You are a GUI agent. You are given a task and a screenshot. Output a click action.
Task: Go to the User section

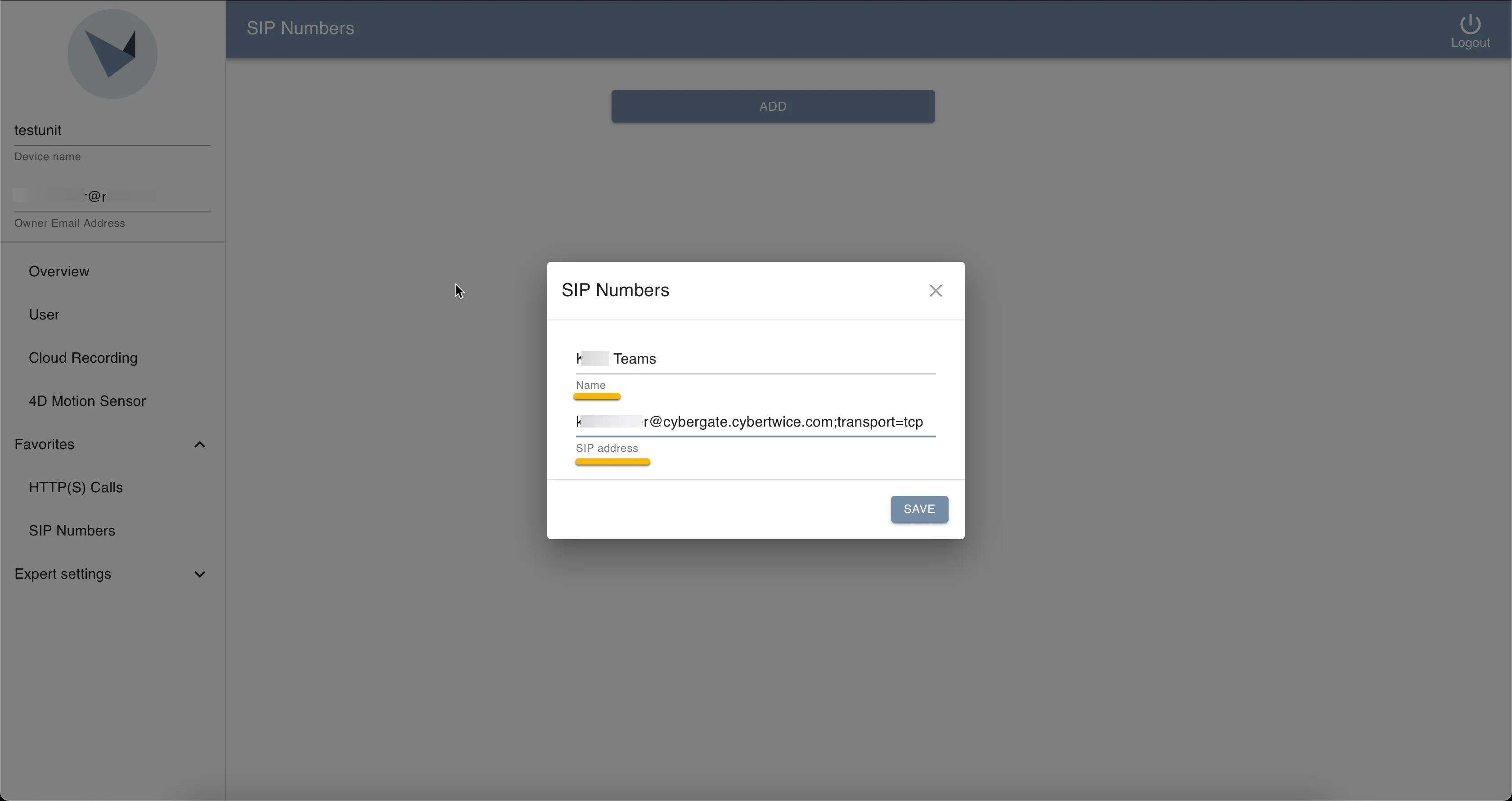tap(44, 315)
